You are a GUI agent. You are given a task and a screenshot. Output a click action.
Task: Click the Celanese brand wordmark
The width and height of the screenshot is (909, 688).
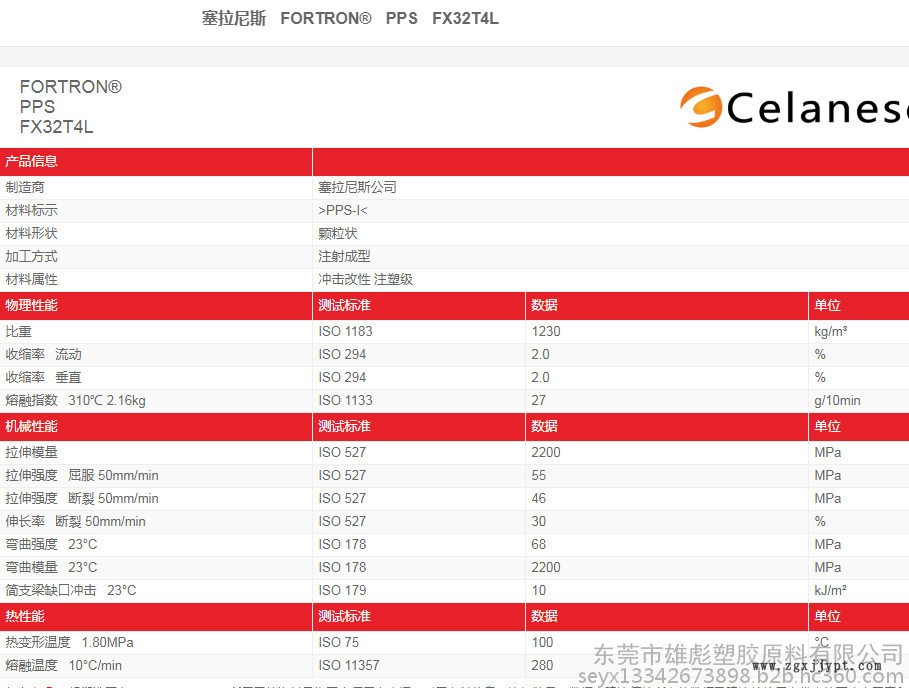816,108
